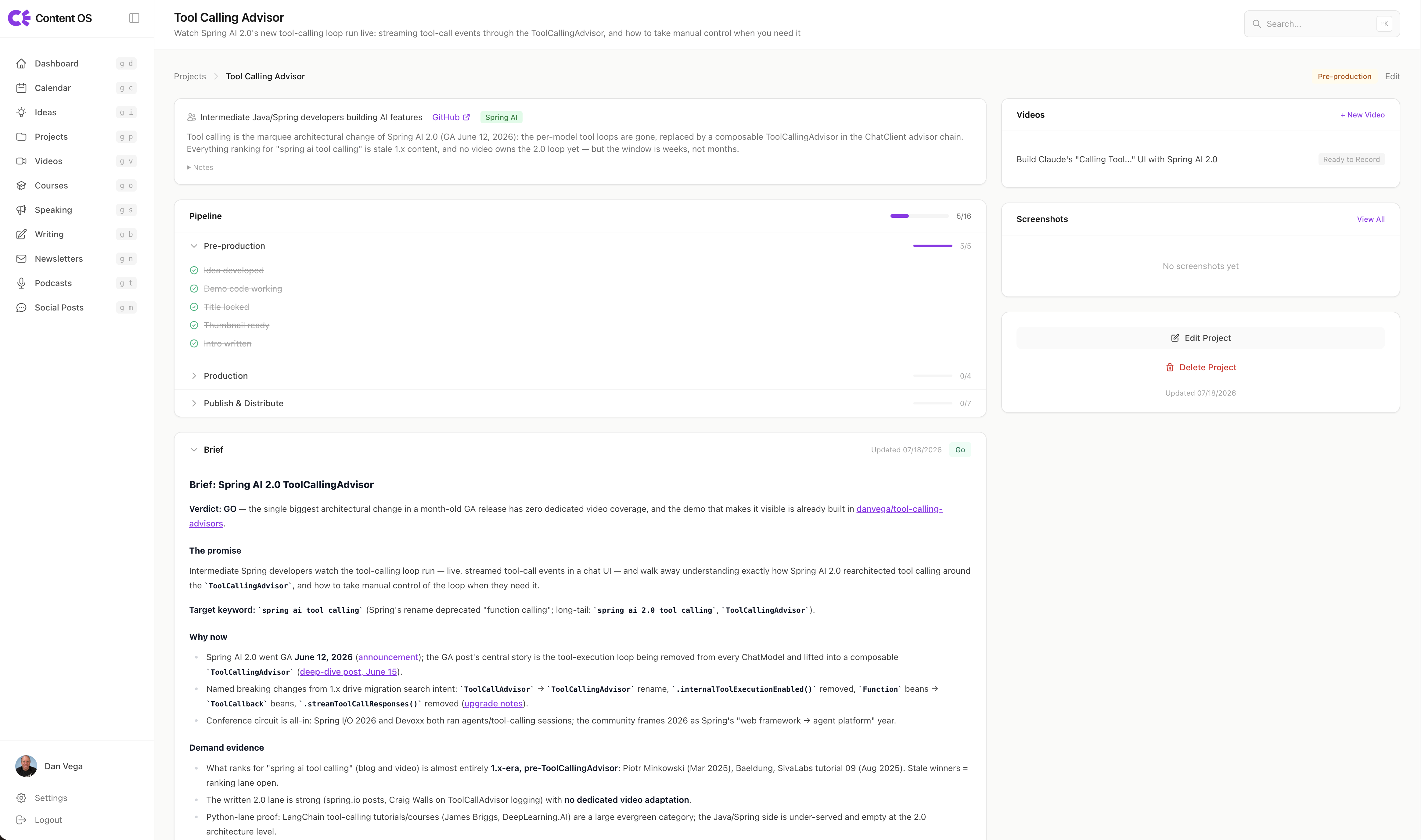Click the Delete Project button
The image size is (1421, 840).
pyautogui.click(x=1200, y=367)
